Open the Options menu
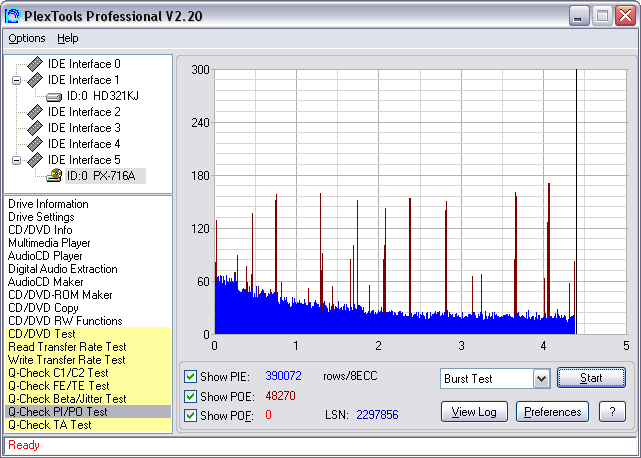 click(x=27, y=38)
